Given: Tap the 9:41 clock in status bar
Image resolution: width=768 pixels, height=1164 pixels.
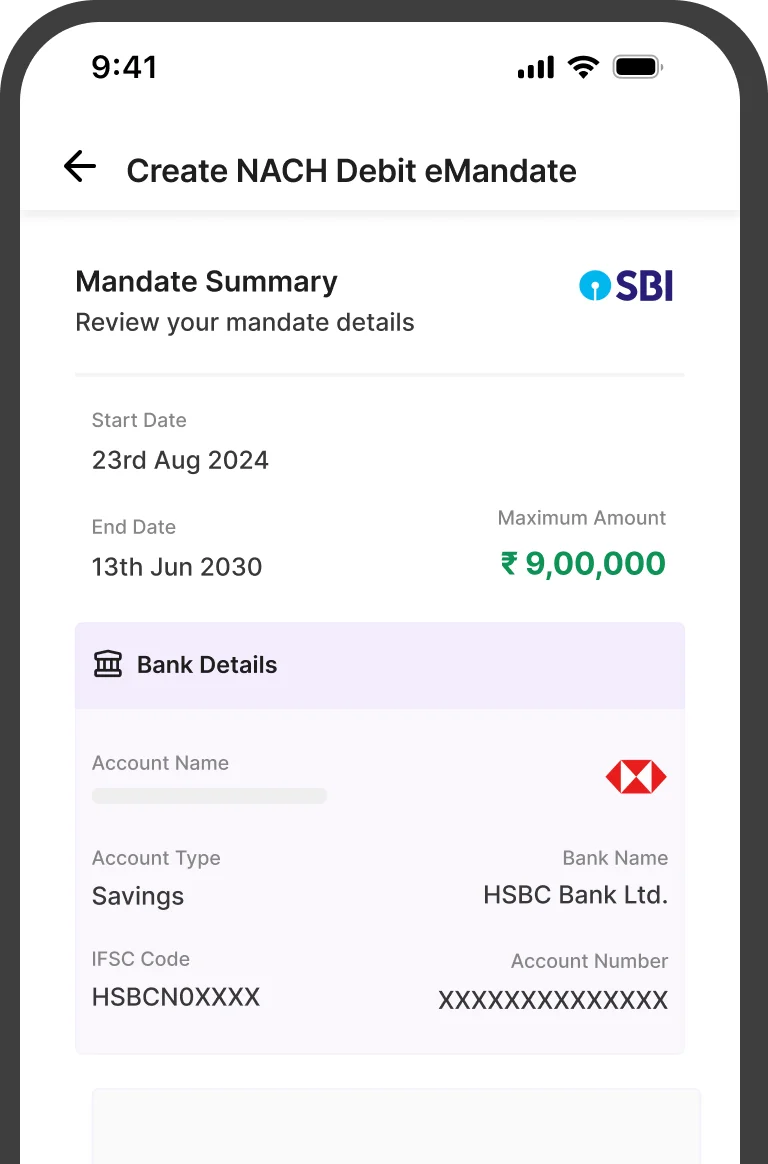Looking at the screenshot, I should (x=124, y=67).
